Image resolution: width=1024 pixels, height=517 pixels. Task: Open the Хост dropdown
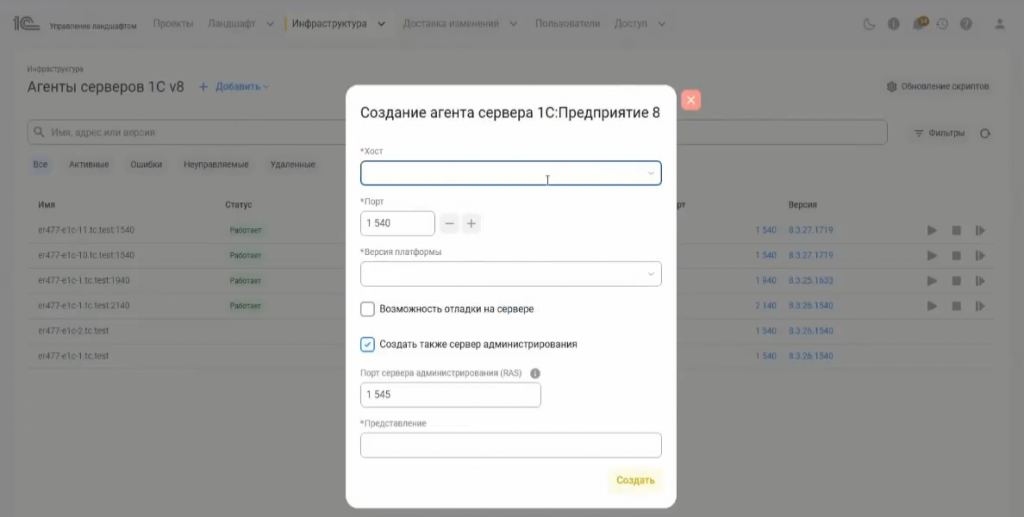(511, 173)
